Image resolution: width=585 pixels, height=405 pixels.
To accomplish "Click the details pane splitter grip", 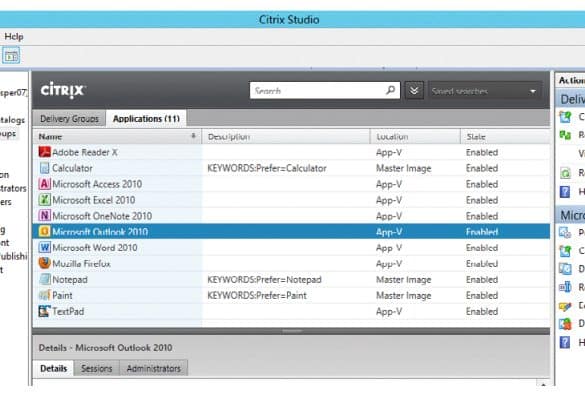I will pos(292,331).
